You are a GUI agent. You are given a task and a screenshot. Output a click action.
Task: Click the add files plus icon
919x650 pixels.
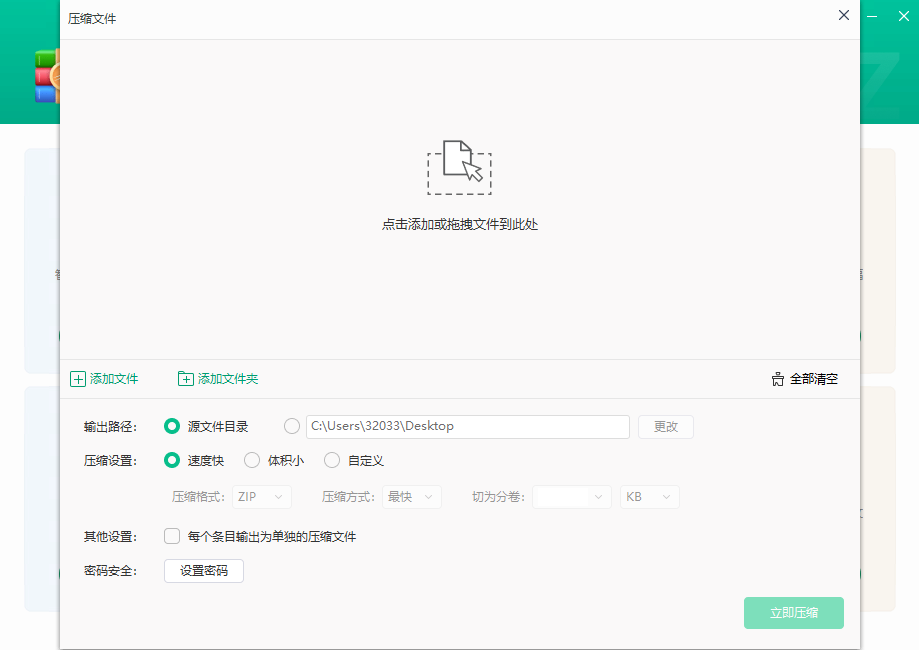(79, 379)
